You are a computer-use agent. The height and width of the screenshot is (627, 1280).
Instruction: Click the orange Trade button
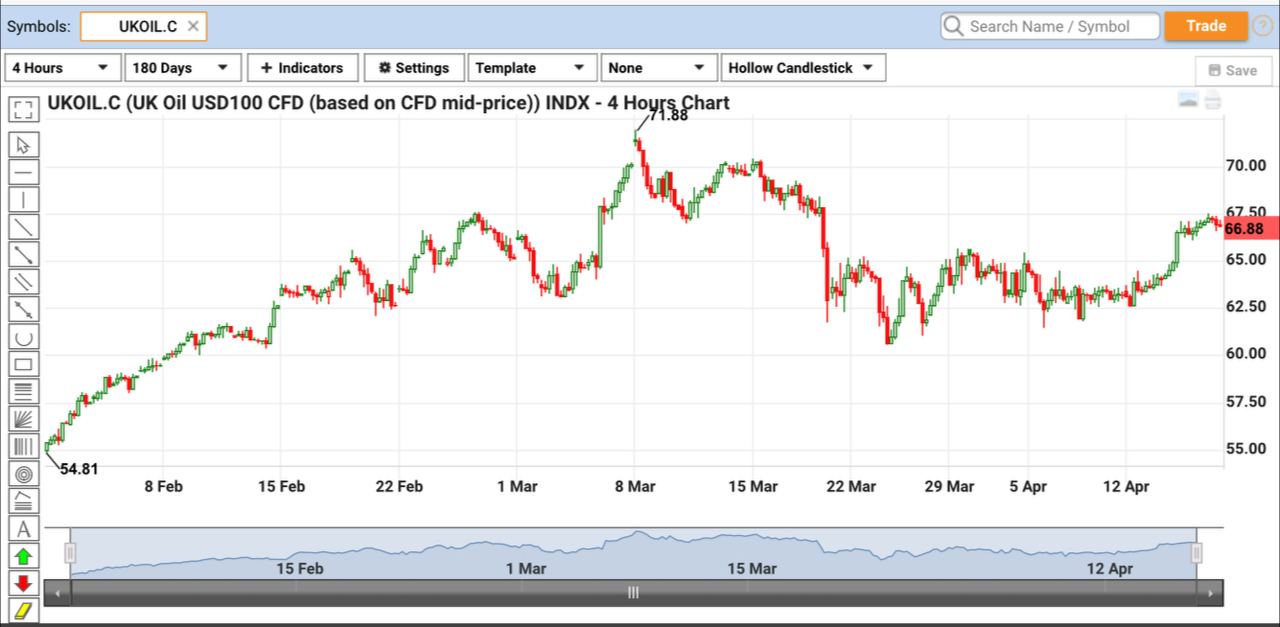1206,26
